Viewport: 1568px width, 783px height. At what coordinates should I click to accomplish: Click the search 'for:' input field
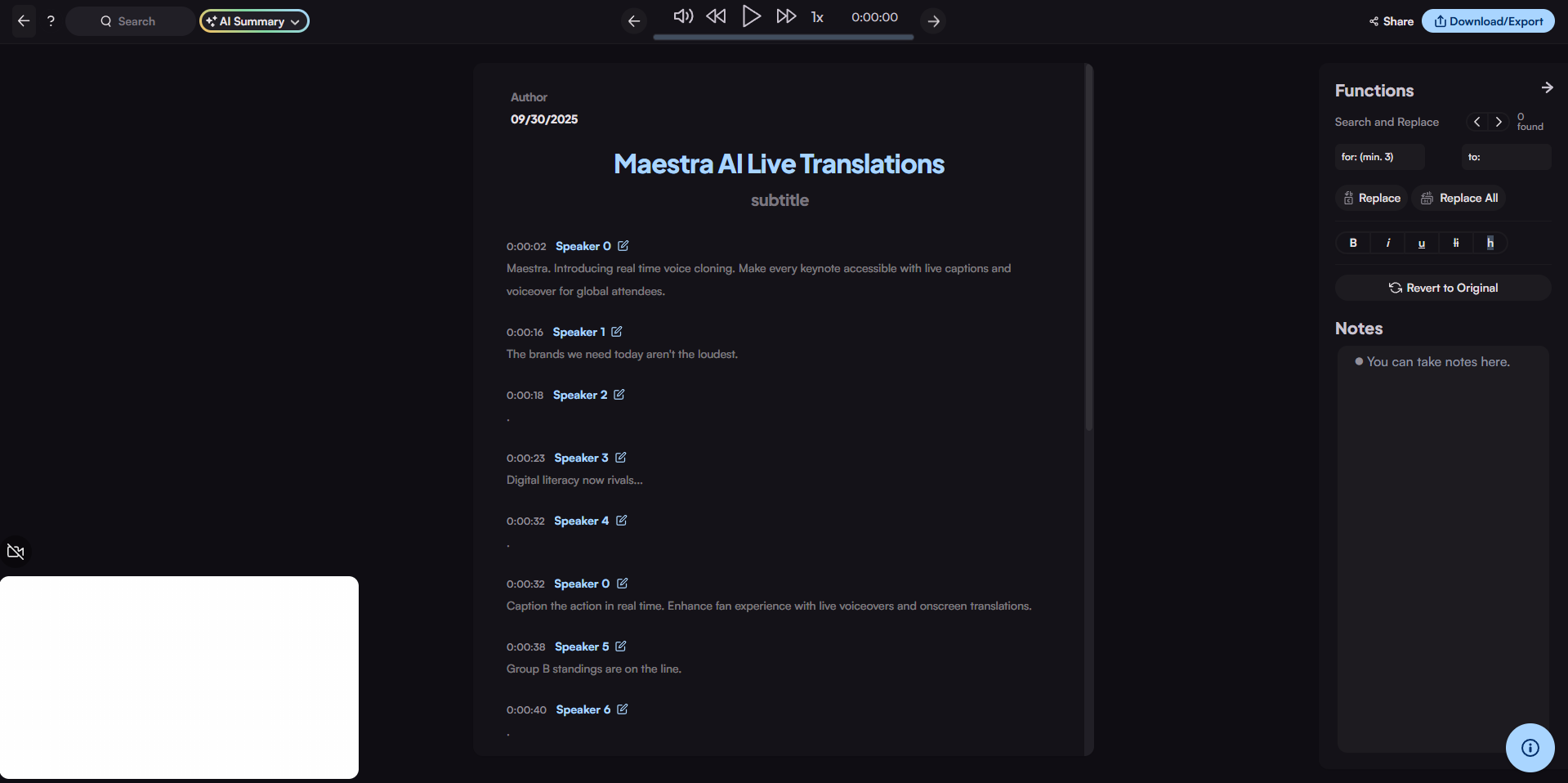(x=1379, y=157)
